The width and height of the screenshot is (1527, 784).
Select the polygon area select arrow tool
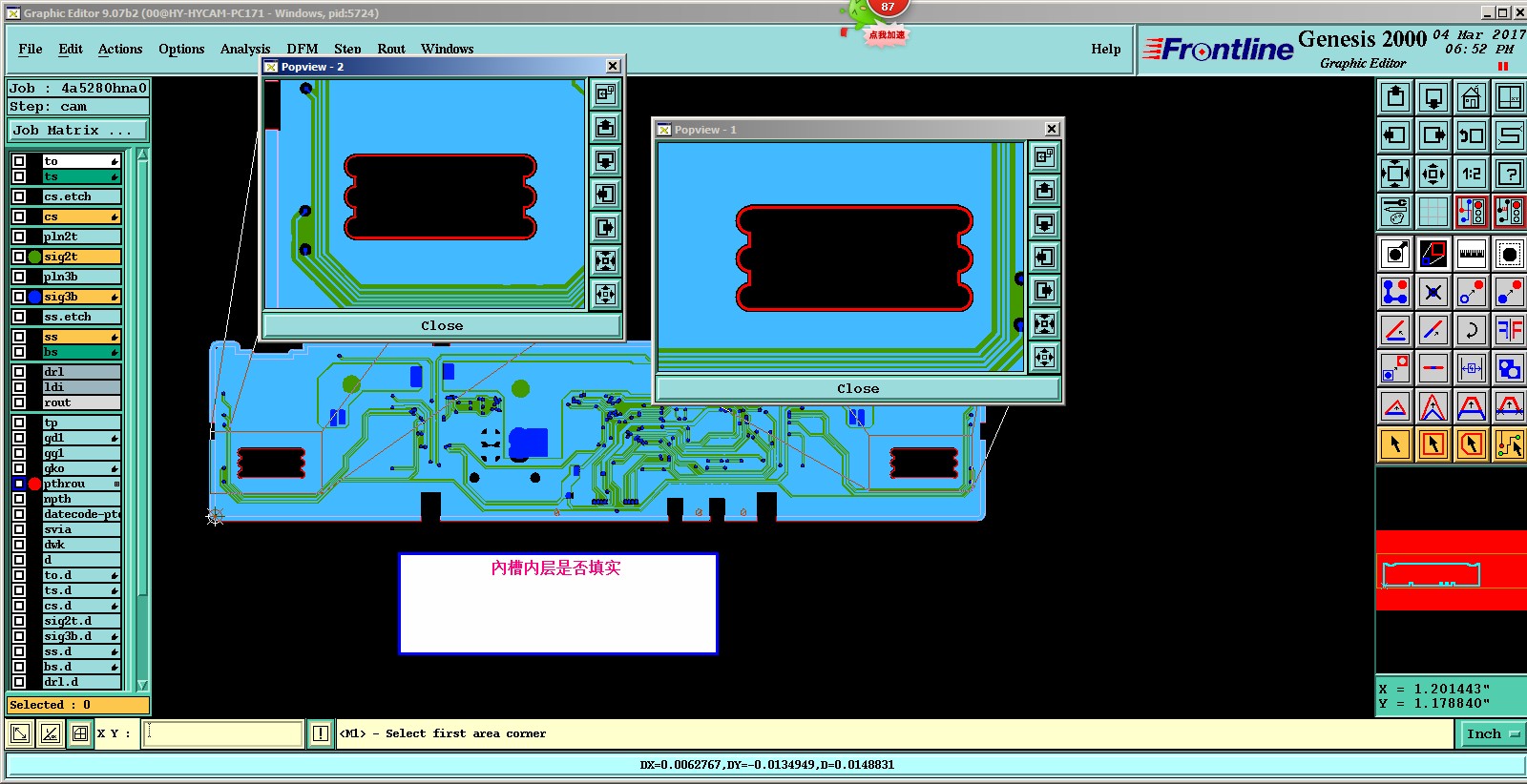pyautogui.click(x=1472, y=444)
